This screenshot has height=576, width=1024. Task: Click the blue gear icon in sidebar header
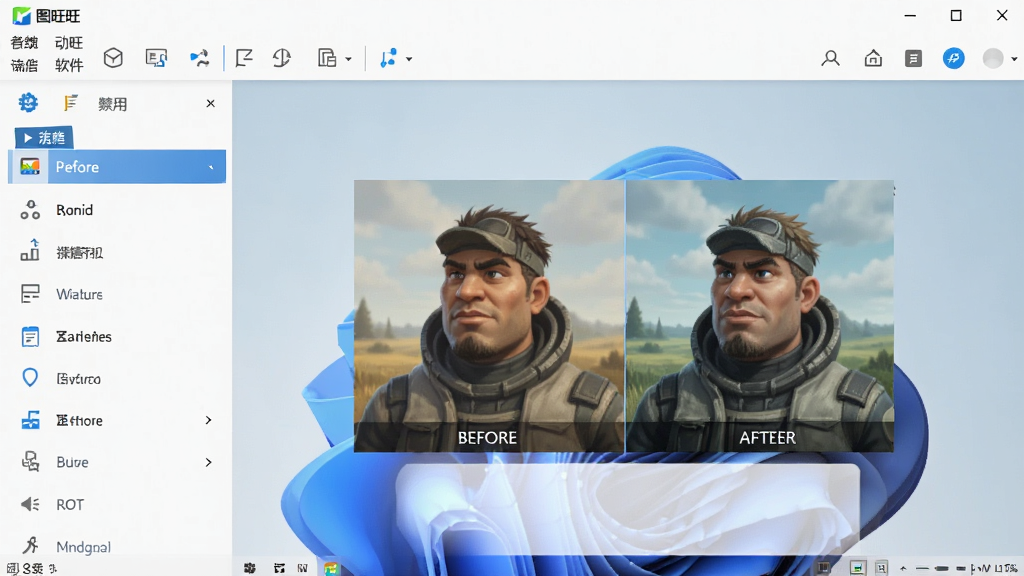coord(28,103)
